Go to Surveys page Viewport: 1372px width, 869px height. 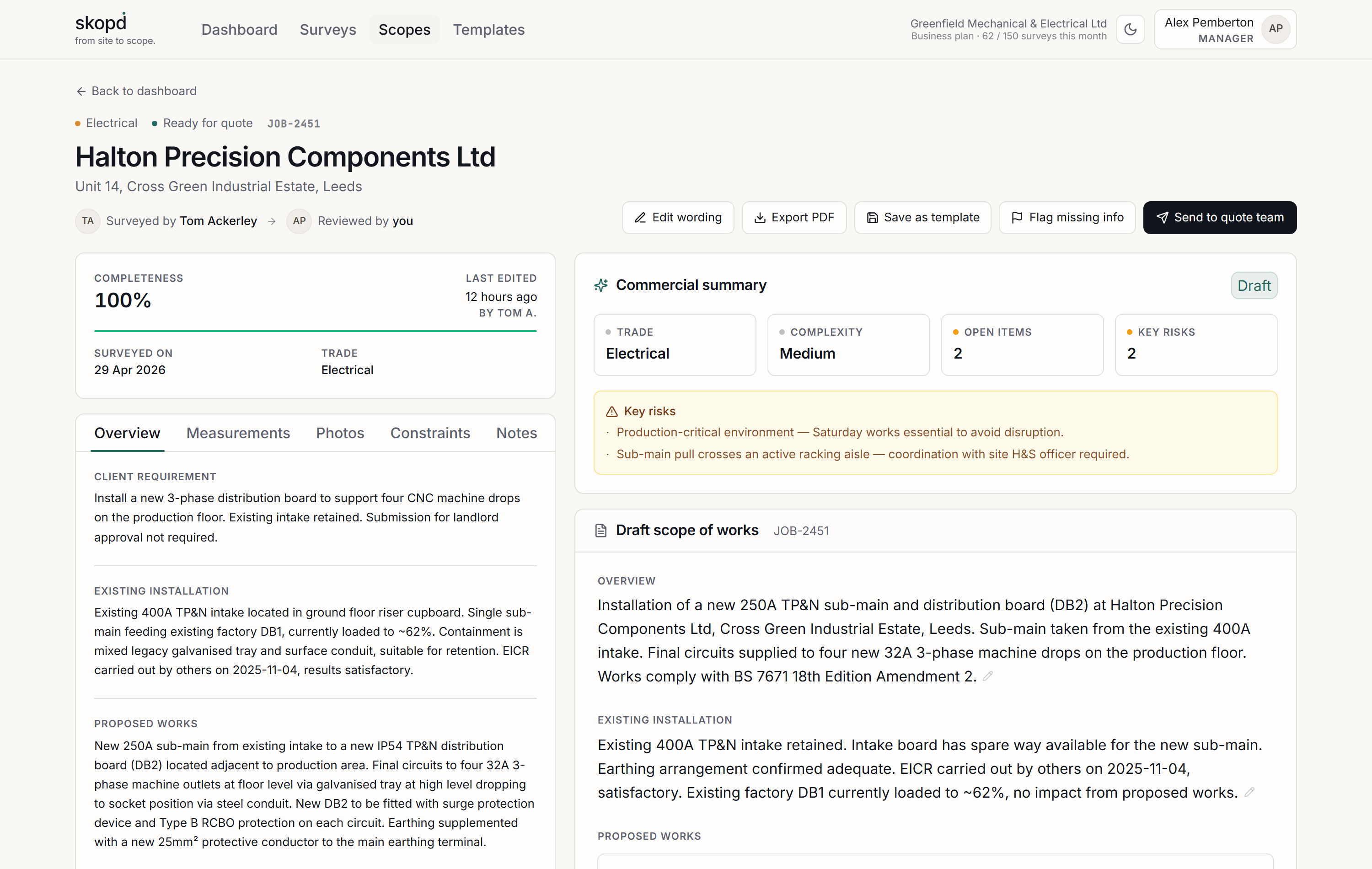327,30
